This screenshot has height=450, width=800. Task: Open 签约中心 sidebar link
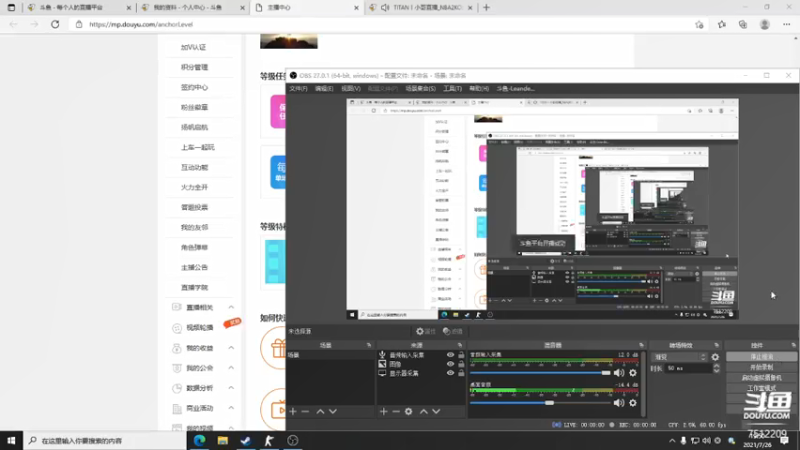[194, 87]
